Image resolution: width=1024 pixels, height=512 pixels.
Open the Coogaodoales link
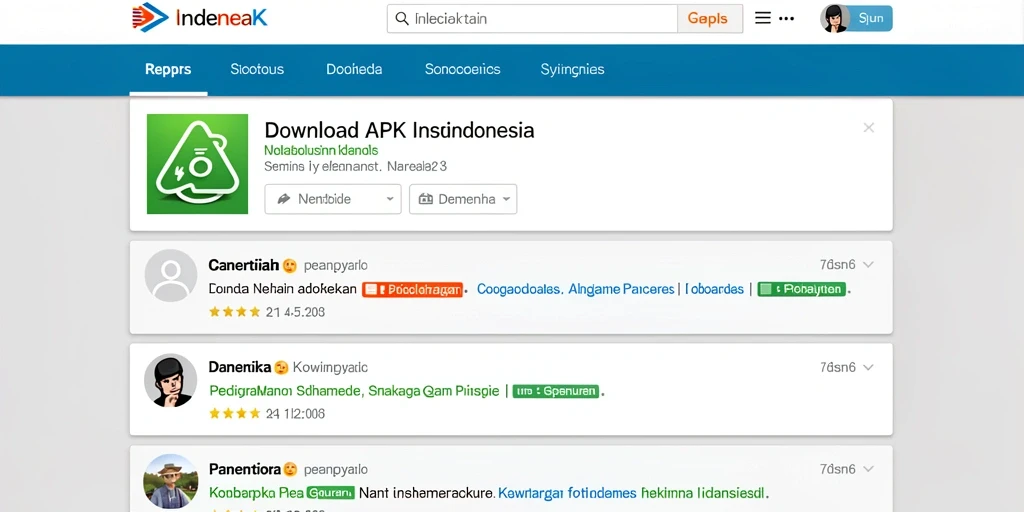pos(519,289)
